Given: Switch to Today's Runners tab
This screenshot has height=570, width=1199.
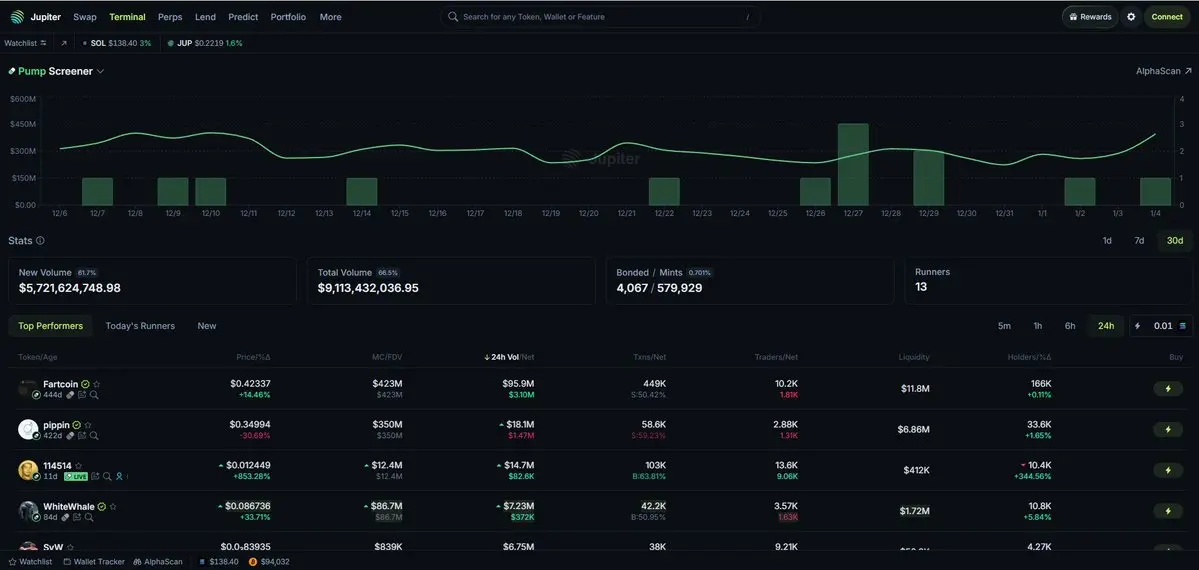Looking at the screenshot, I should (140, 326).
